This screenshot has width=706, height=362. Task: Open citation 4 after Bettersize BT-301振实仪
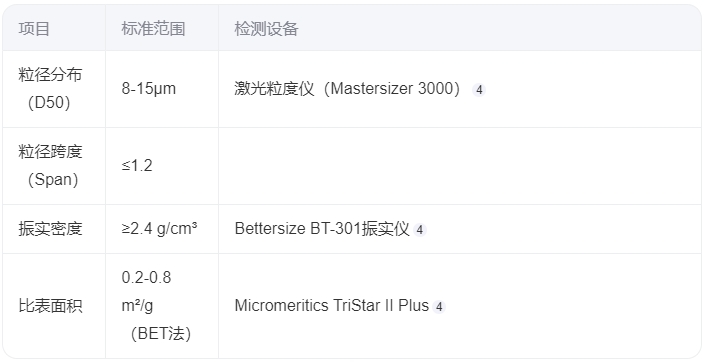click(420, 230)
